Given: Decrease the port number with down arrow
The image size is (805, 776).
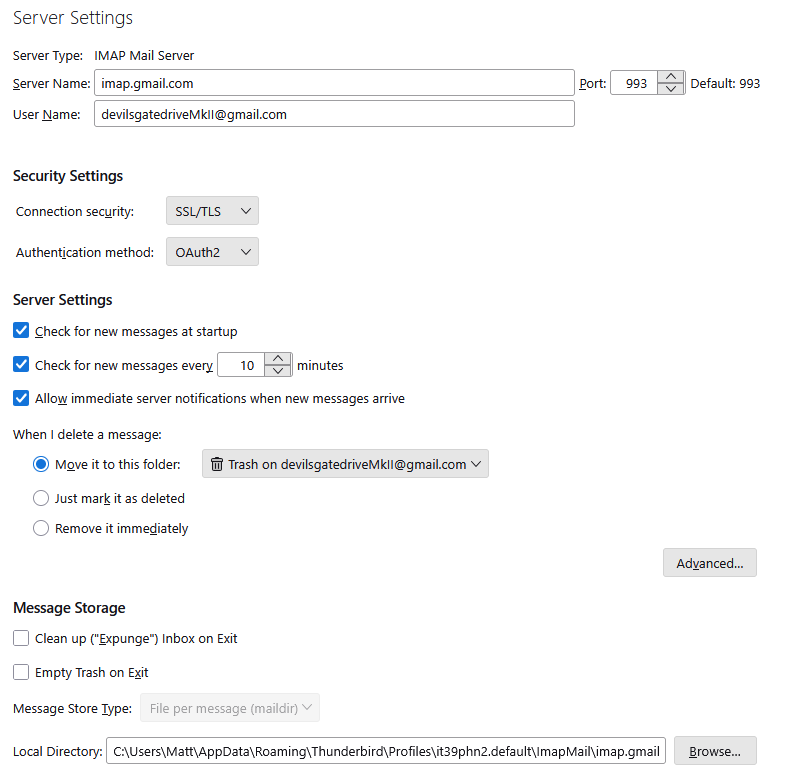Looking at the screenshot, I should coord(670,89).
